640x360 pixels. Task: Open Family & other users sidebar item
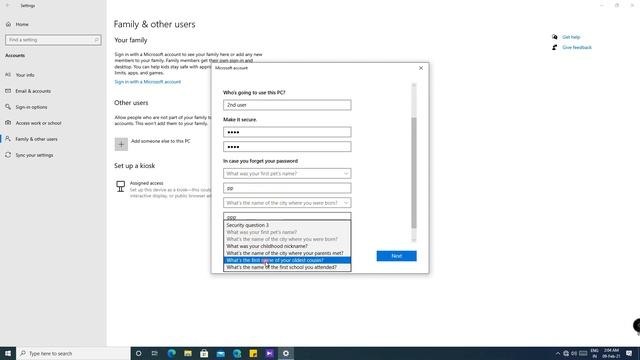click(x=53, y=139)
